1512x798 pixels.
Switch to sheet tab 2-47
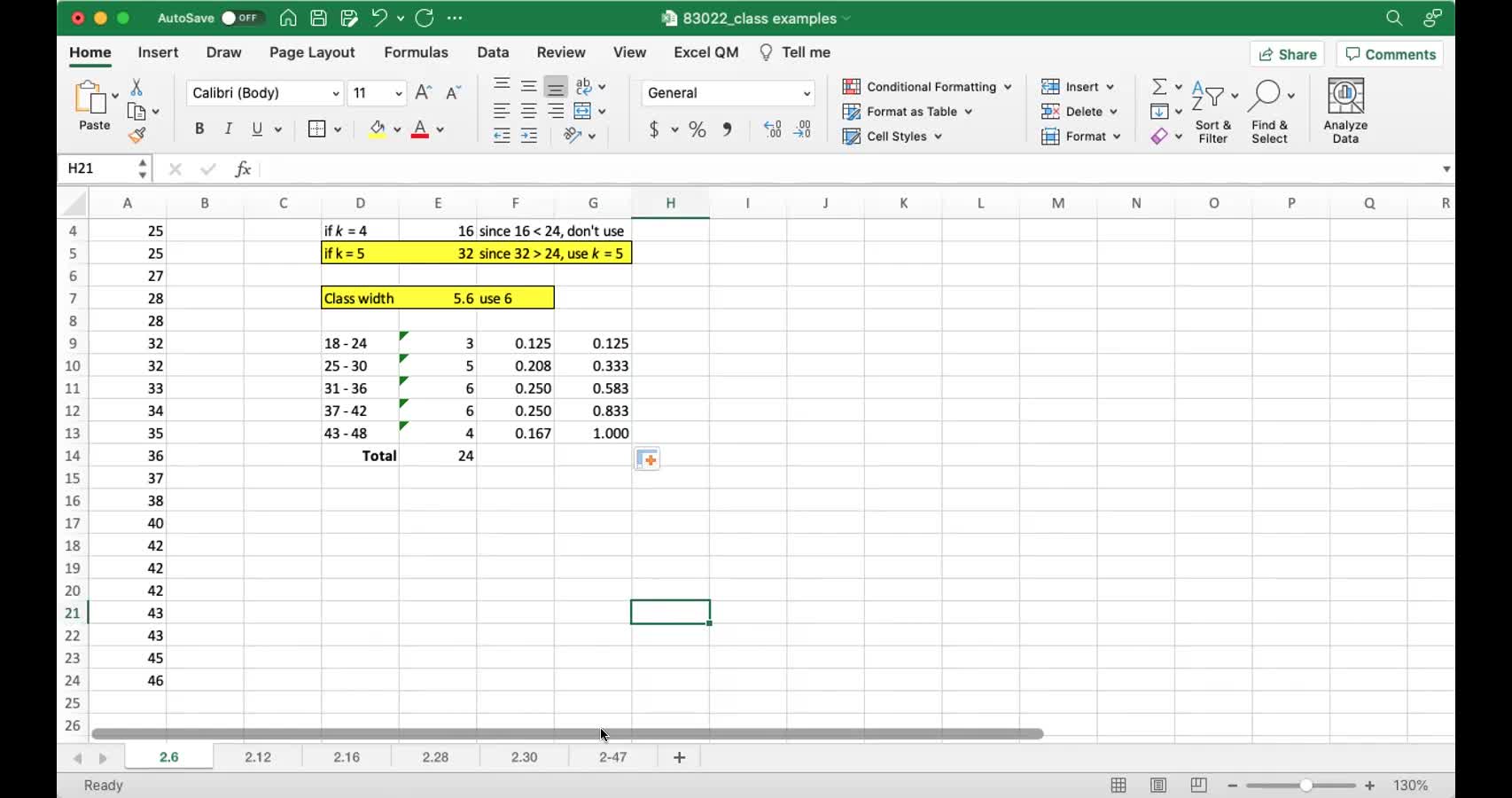[613, 757]
